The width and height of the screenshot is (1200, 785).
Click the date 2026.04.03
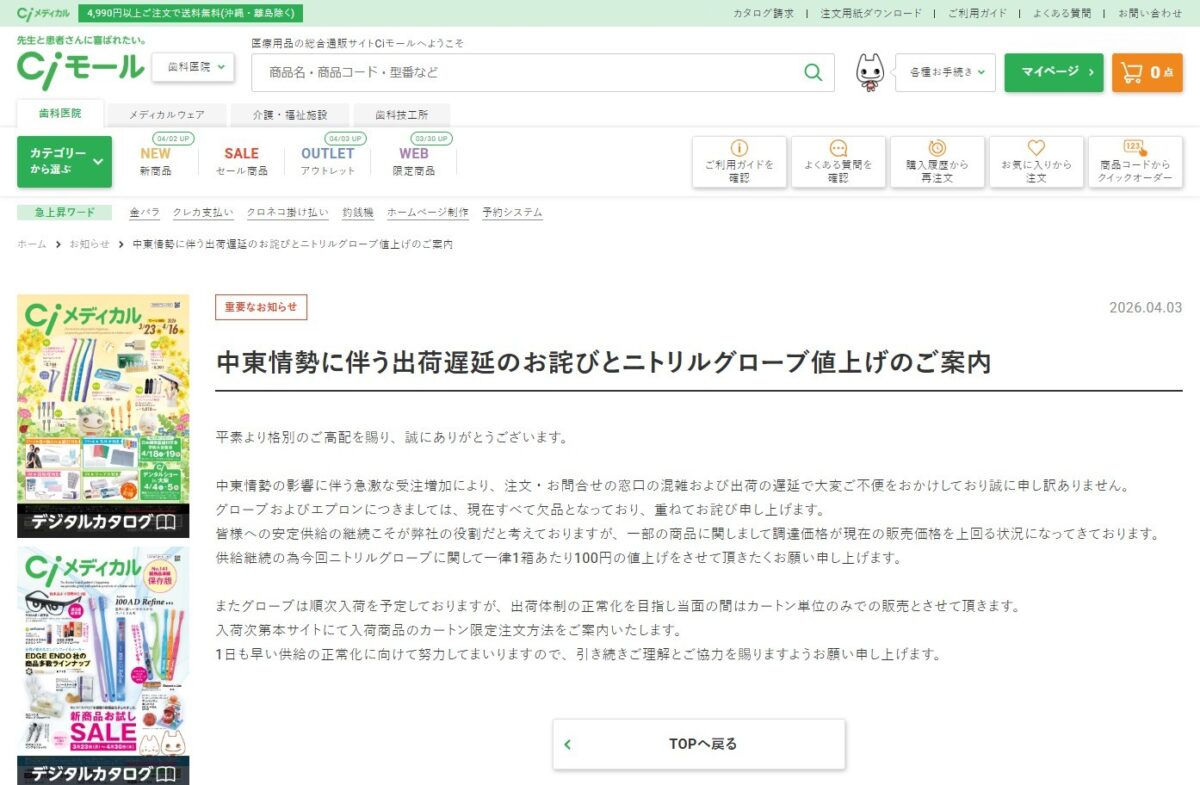[1146, 307]
